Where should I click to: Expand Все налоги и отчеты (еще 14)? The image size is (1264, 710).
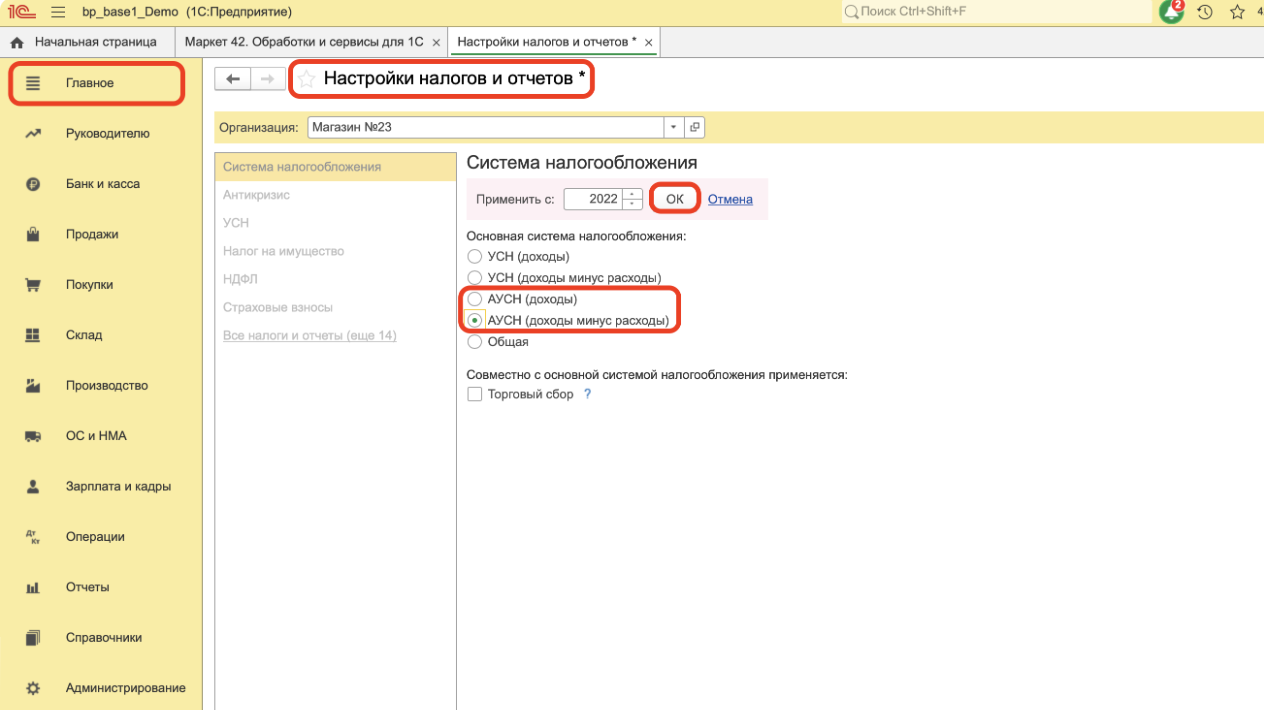[310, 335]
